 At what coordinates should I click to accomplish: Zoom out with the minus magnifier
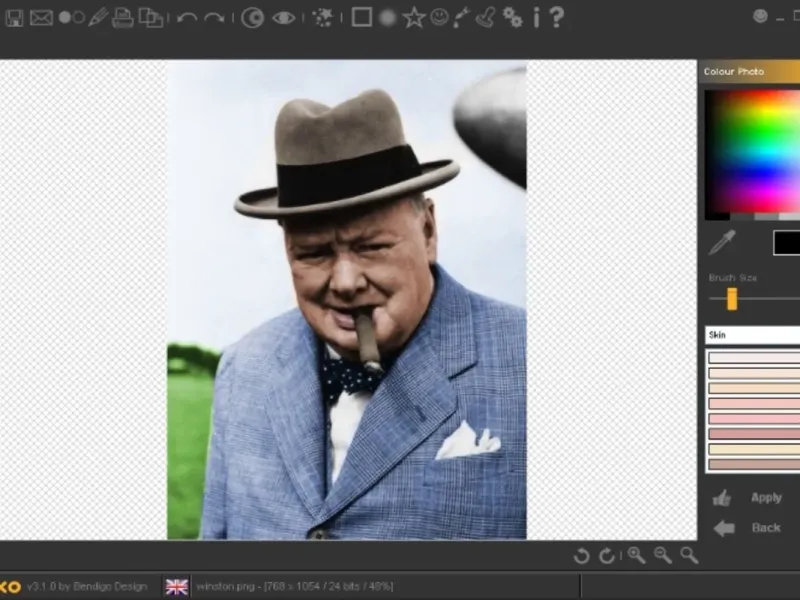(663, 555)
